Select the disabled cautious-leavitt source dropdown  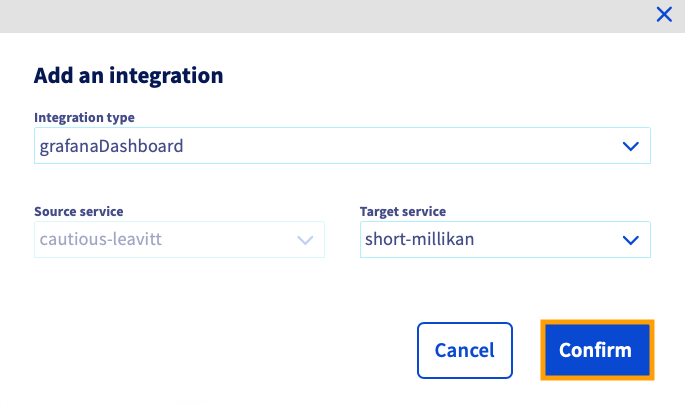click(x=180, y=240)
